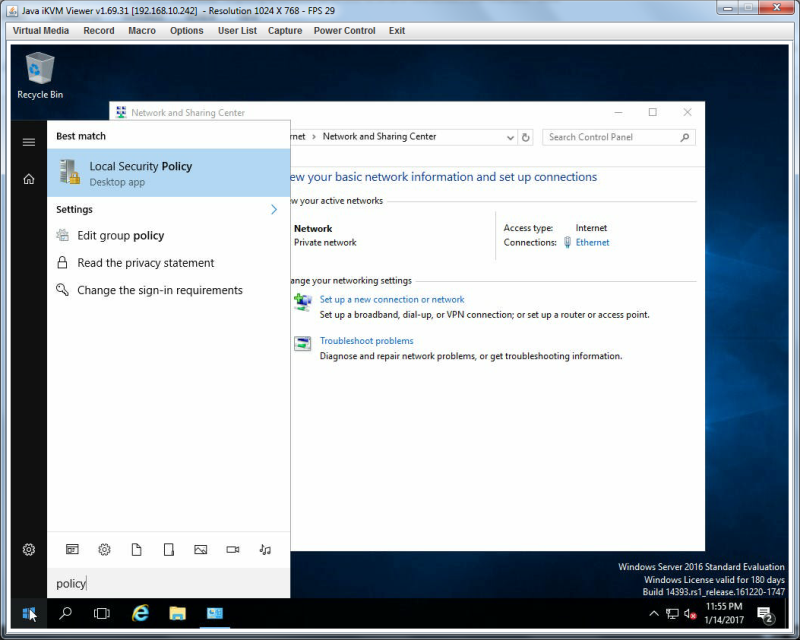800x640 pixels.
Task: Open the Virtual Media menu
Action: click(x=41, y=31)
